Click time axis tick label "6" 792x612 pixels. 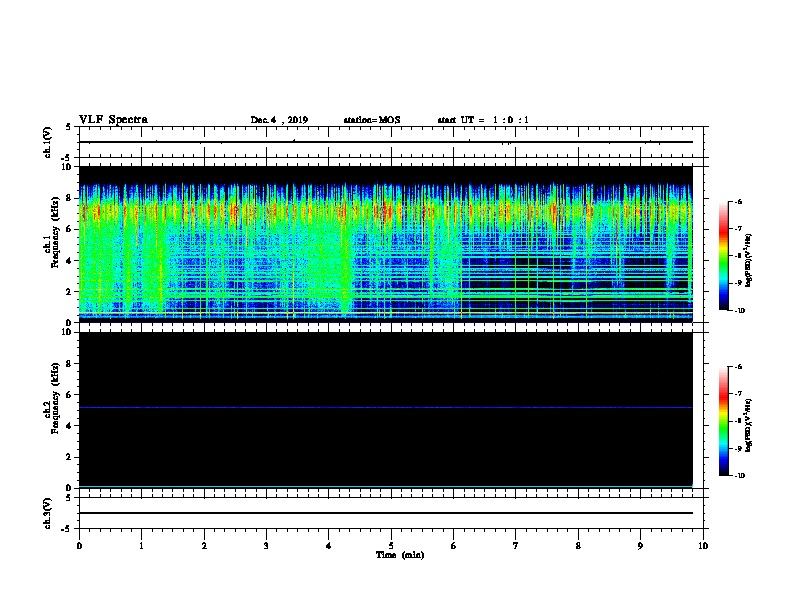point(453,546)
